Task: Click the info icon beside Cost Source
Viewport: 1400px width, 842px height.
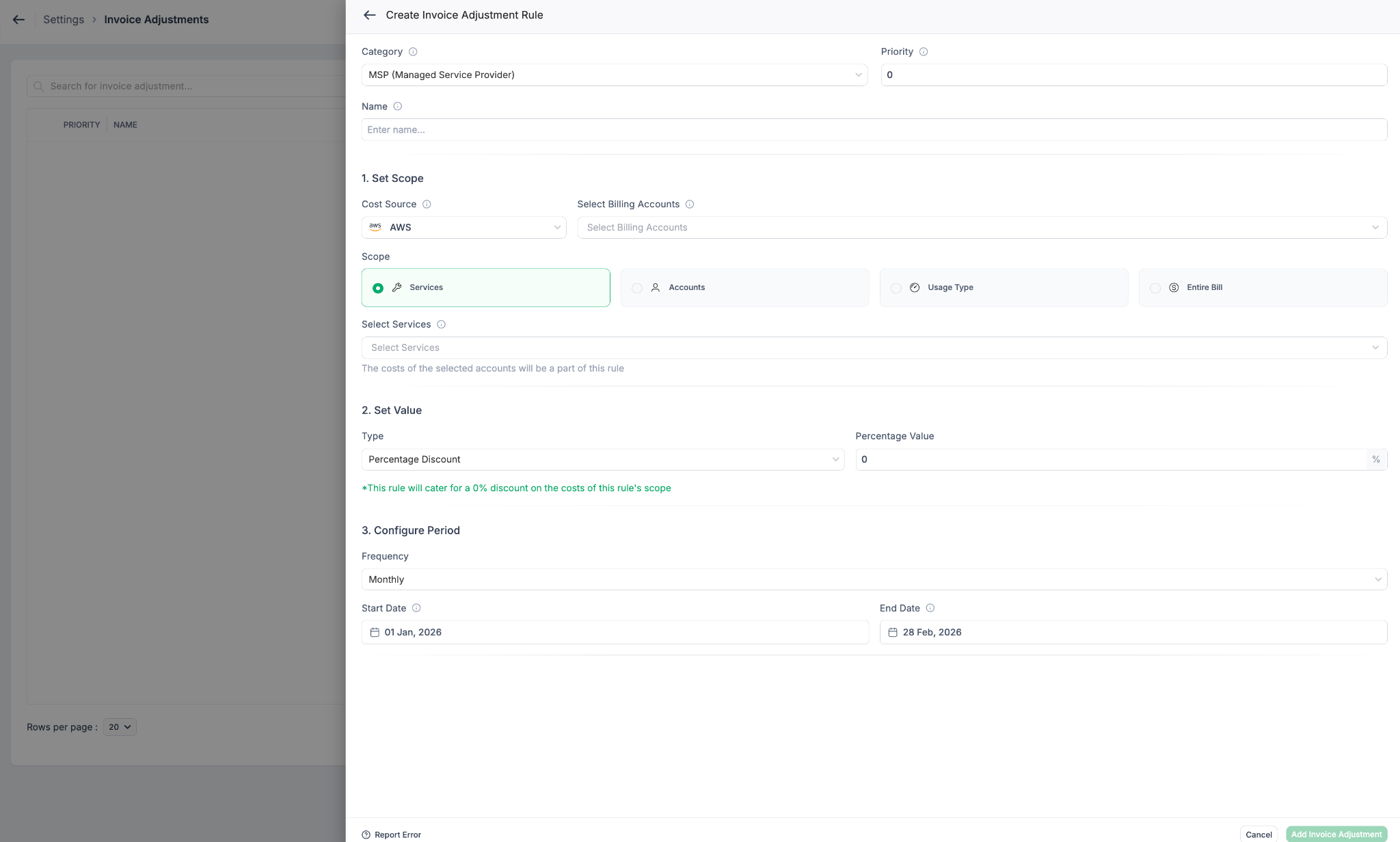Action: click(x=427, y=205)
